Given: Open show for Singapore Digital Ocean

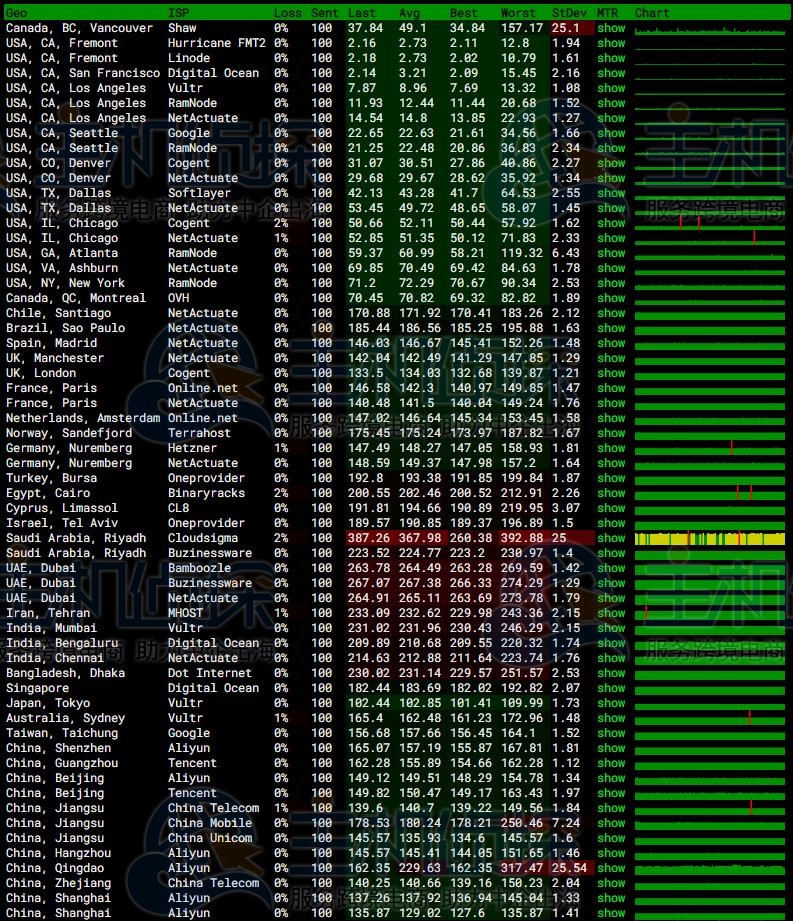Looking at the screenshot, I should coord(611,688).
